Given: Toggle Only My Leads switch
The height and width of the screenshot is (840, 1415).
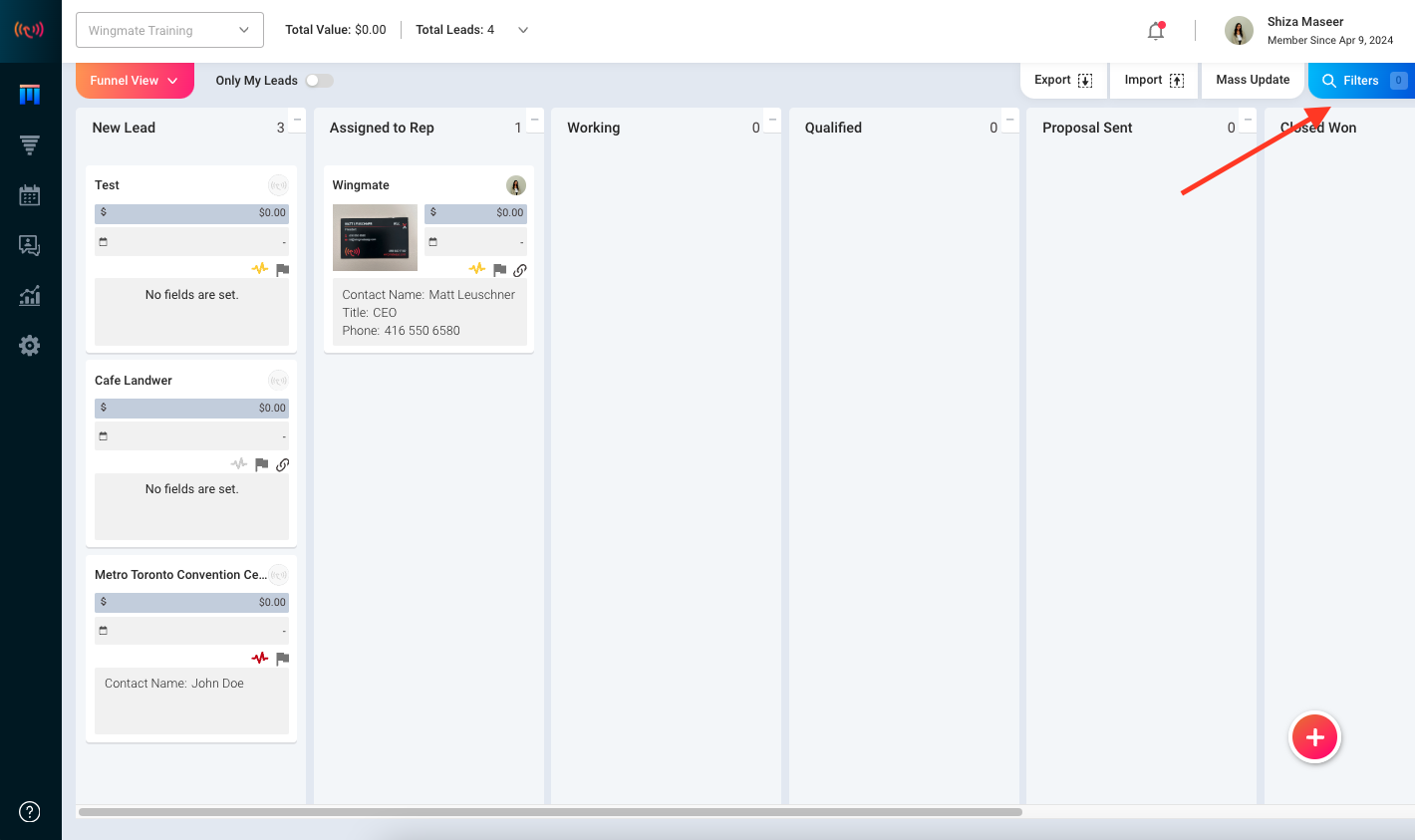Looking at the screenshot, I should coord(319,81).
